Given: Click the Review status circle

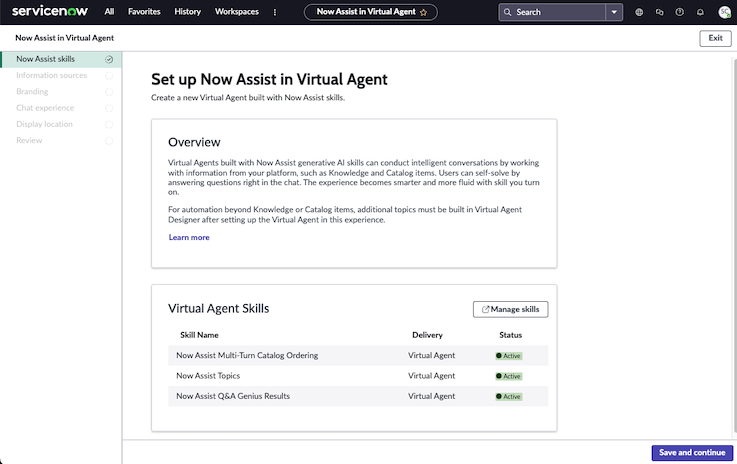Looking at the screenshot, I should pos(109,141).
